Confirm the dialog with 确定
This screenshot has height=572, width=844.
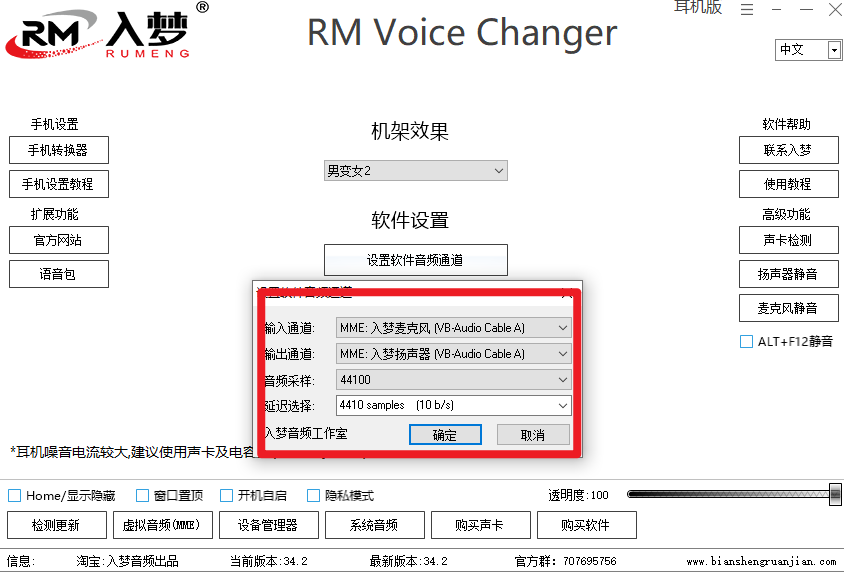[445, 435]
